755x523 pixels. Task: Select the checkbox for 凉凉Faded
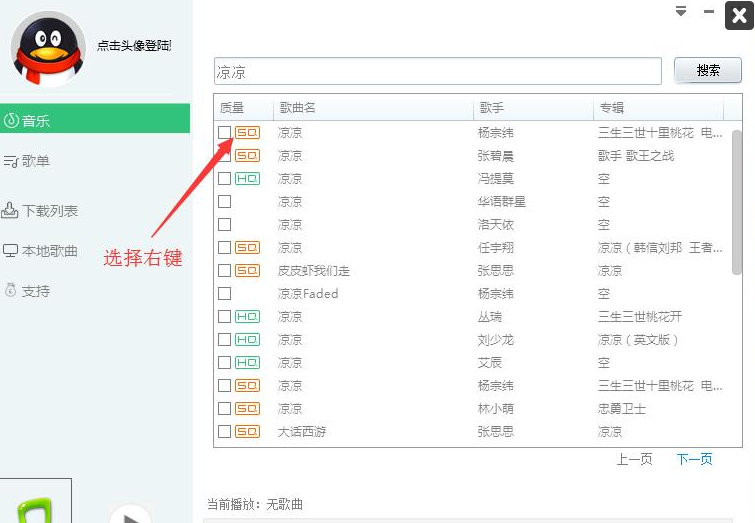click(x=224, y=293)
